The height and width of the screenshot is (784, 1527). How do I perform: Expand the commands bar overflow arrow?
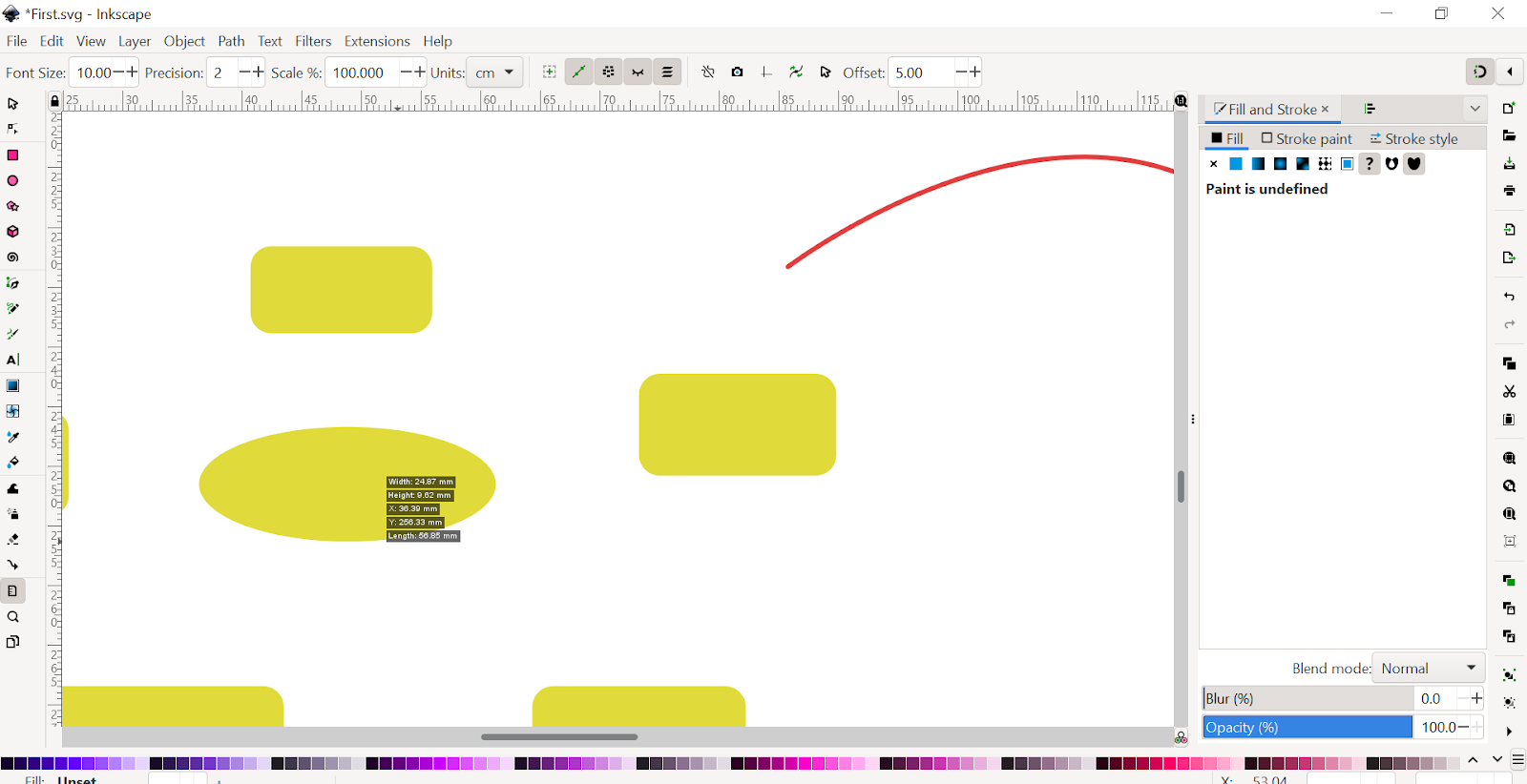coord(1509,732)
